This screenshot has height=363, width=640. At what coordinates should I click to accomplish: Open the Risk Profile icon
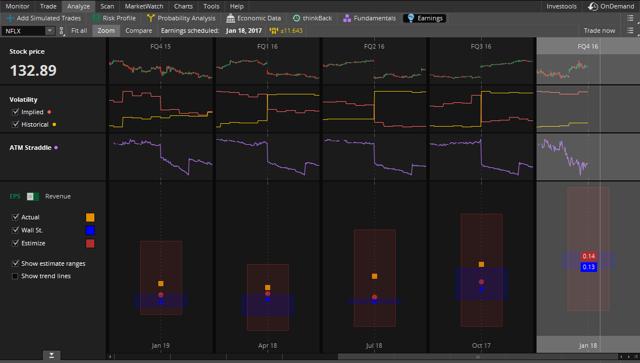click(96, 18)
